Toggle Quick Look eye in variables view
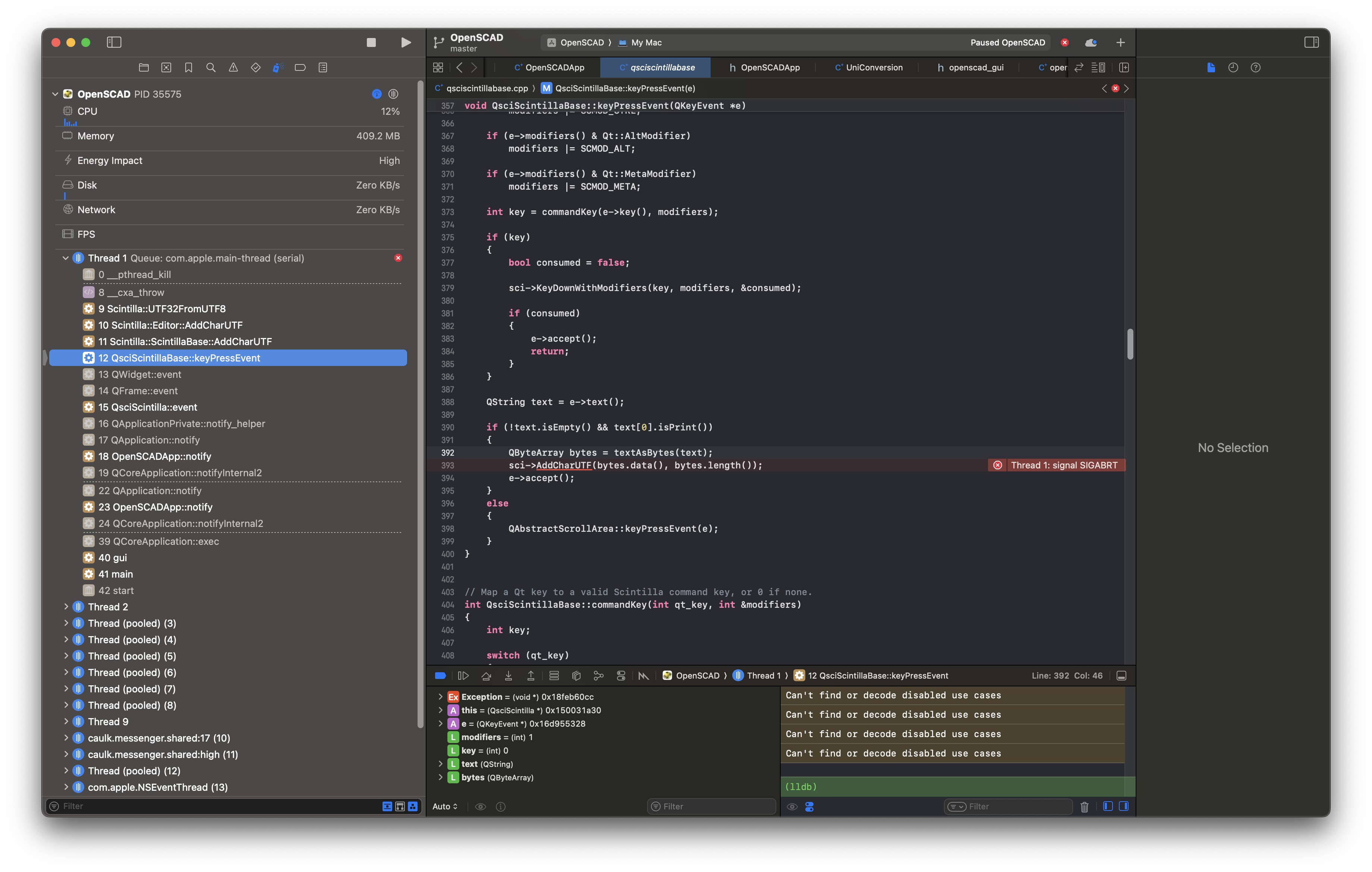1372x872 pixels. pyautogui.click(x=480, y=806)
